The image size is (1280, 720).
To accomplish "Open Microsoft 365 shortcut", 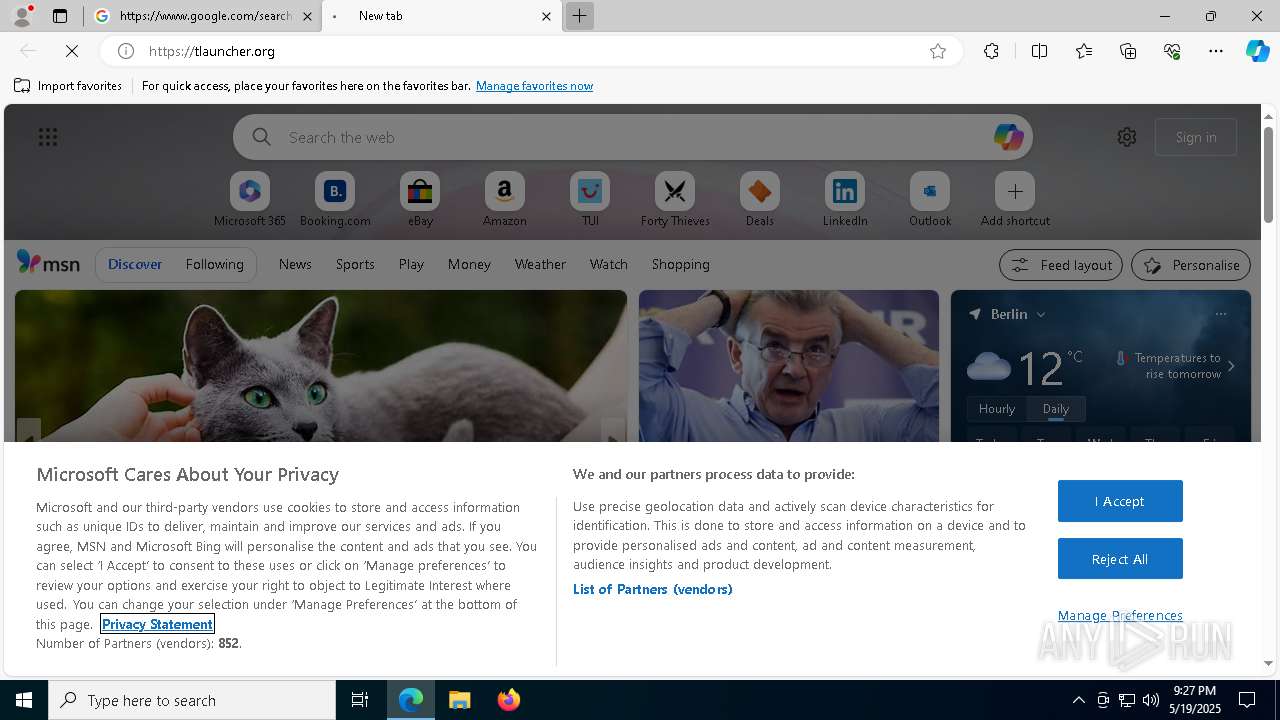I will tap(250, 199).
